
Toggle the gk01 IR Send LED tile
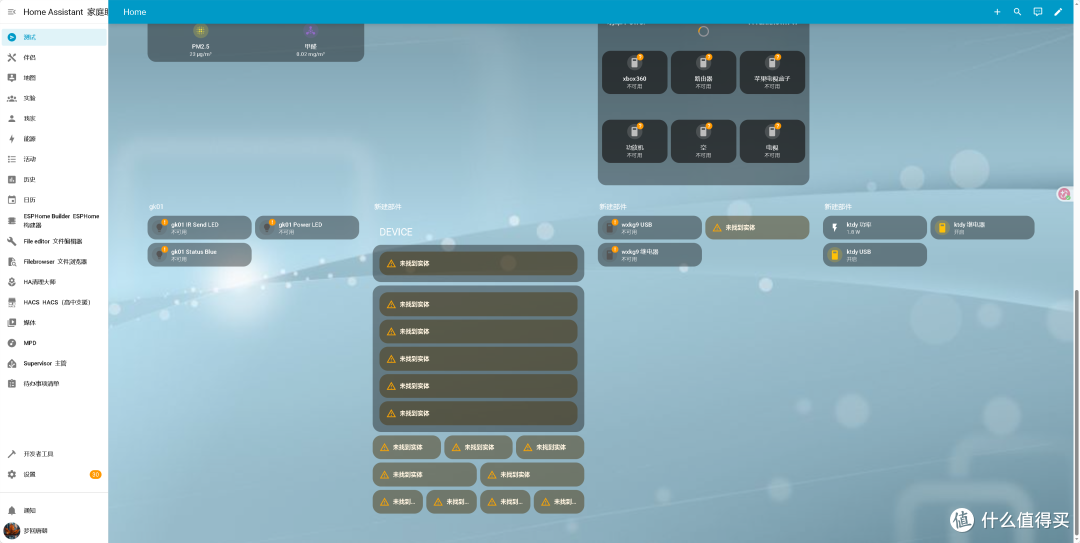(x=200, y=227)
